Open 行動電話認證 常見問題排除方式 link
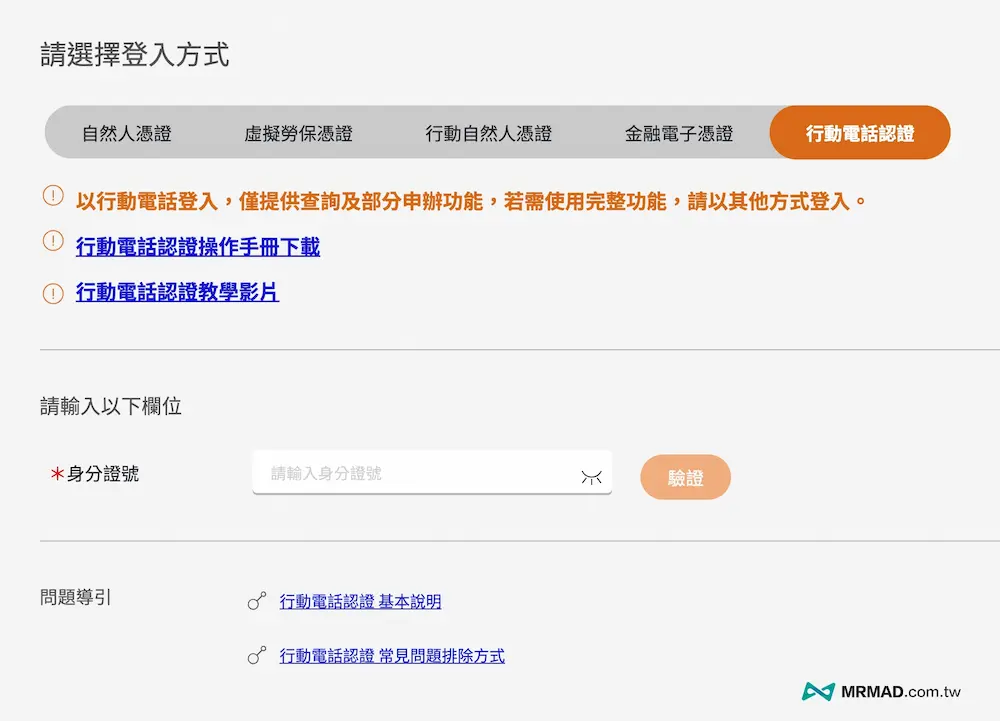Image resolution: width=1000 pixels, height=721 pixels. 392,655
